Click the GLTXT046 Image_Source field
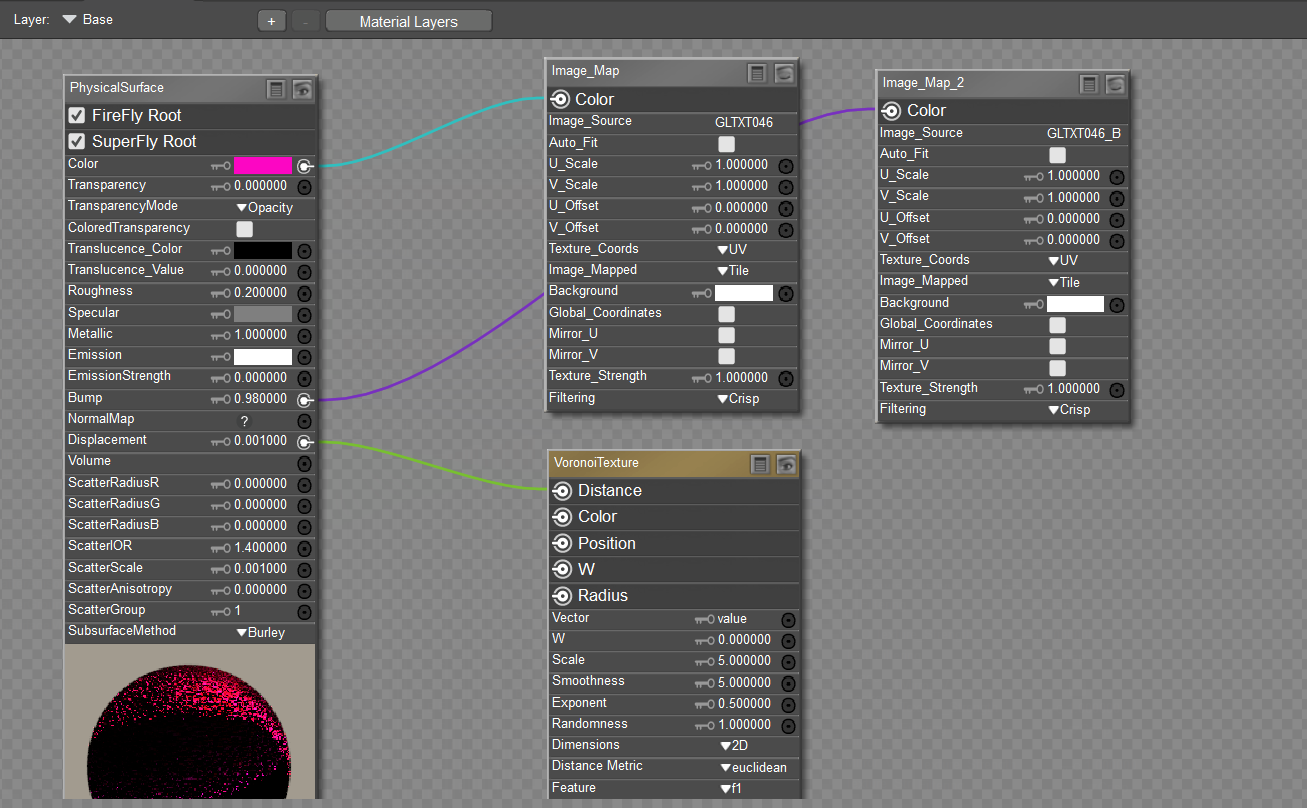 click(x=743, y=122)
